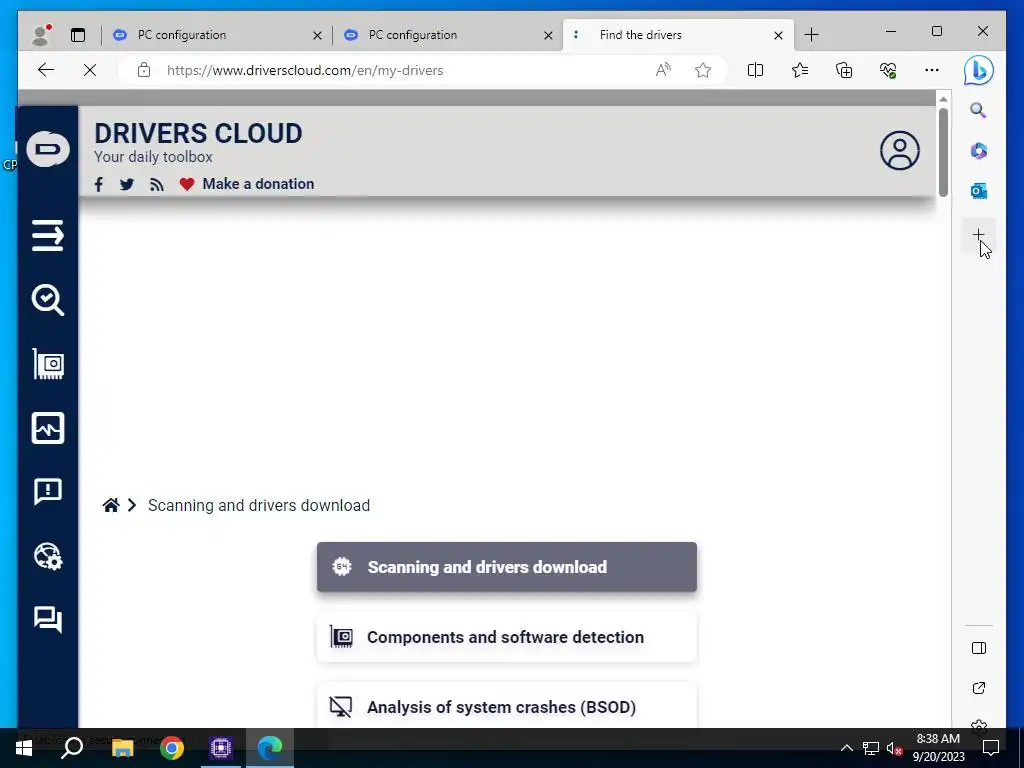This screenshot has width=1024, height=768.
Task: Toggle read aloud in address bar
Action: tap(663, 70)
